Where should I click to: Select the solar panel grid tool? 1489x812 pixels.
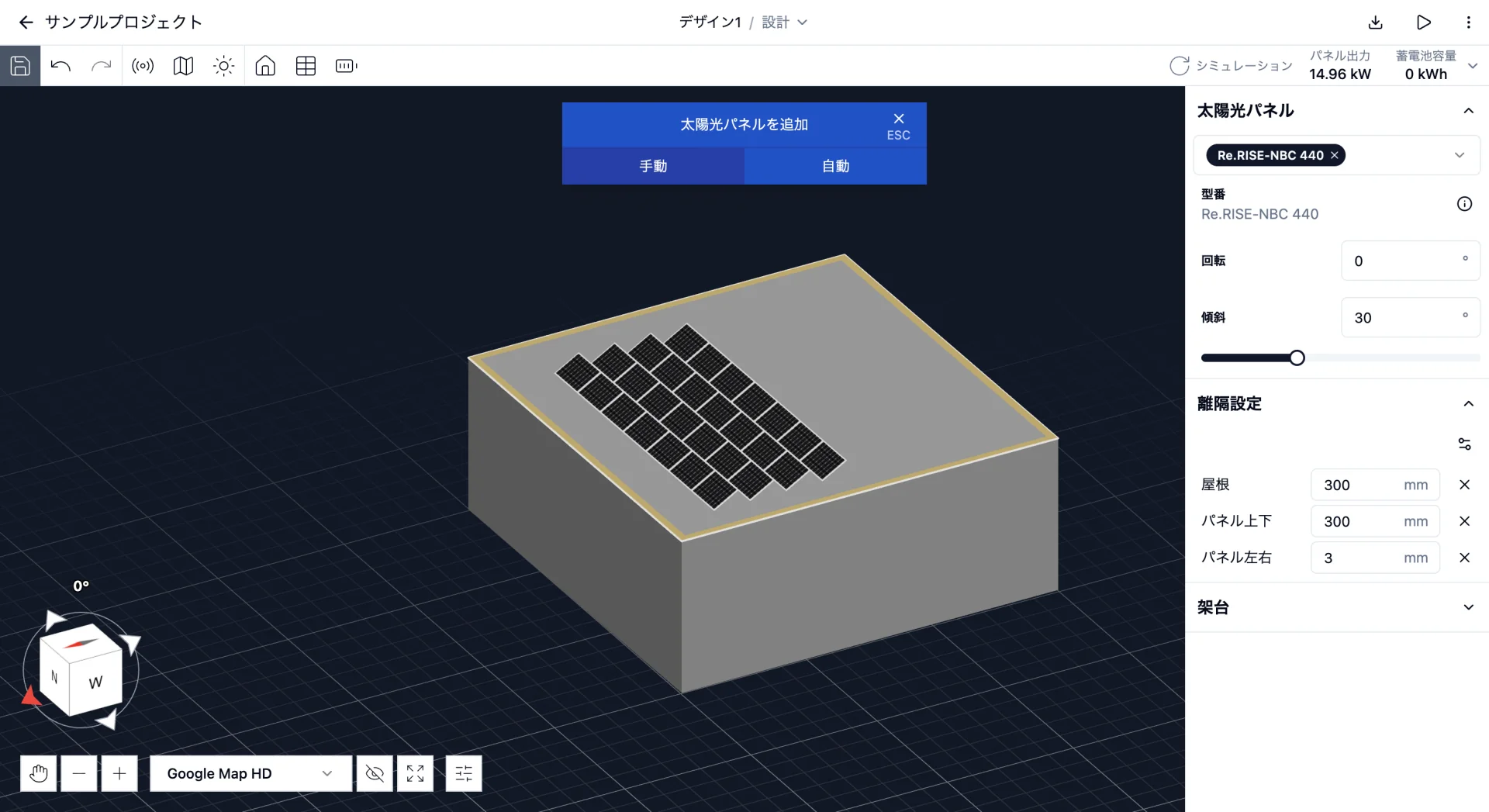(x=306, y=66)
